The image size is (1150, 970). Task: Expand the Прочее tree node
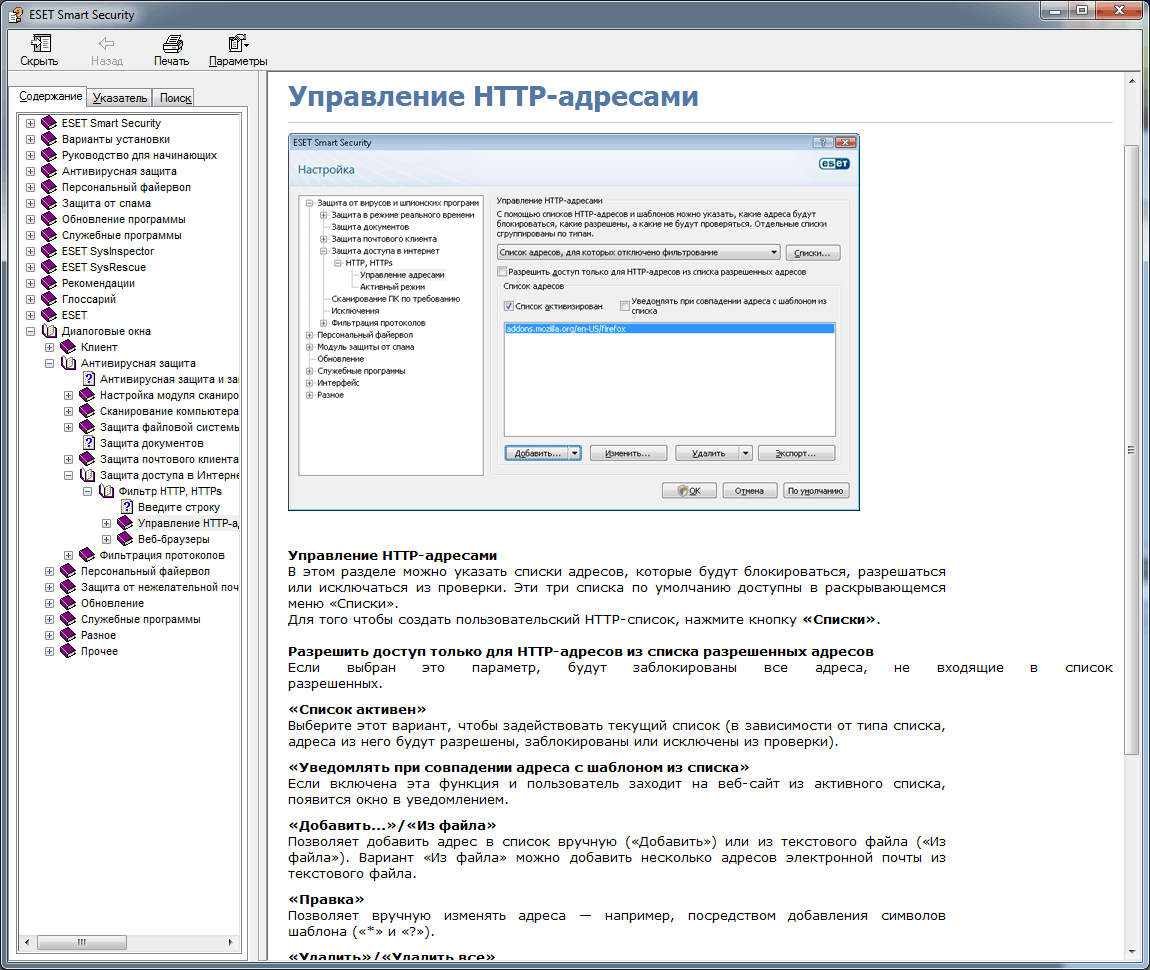pyautogui.click(x=49, y=651)
